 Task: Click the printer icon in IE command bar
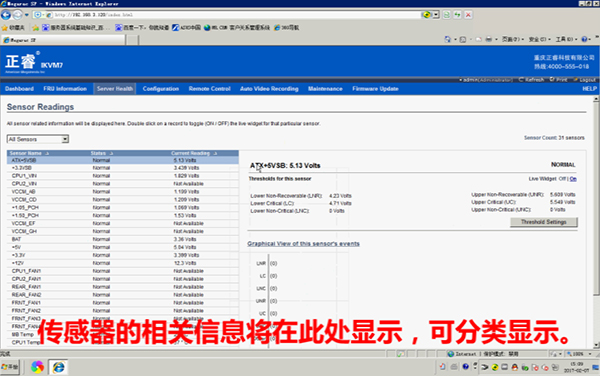(x=489, y=39)
